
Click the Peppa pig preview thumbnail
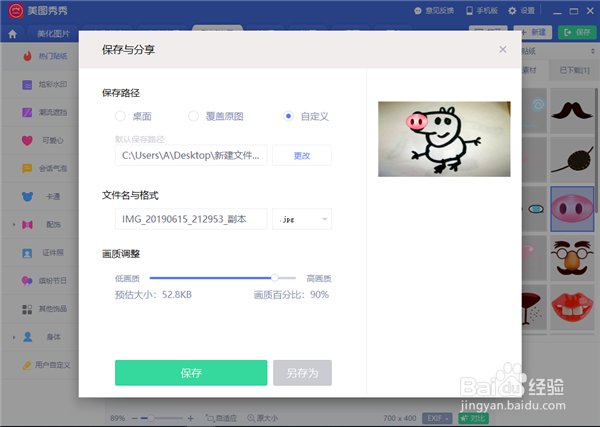tap(444, 139)
